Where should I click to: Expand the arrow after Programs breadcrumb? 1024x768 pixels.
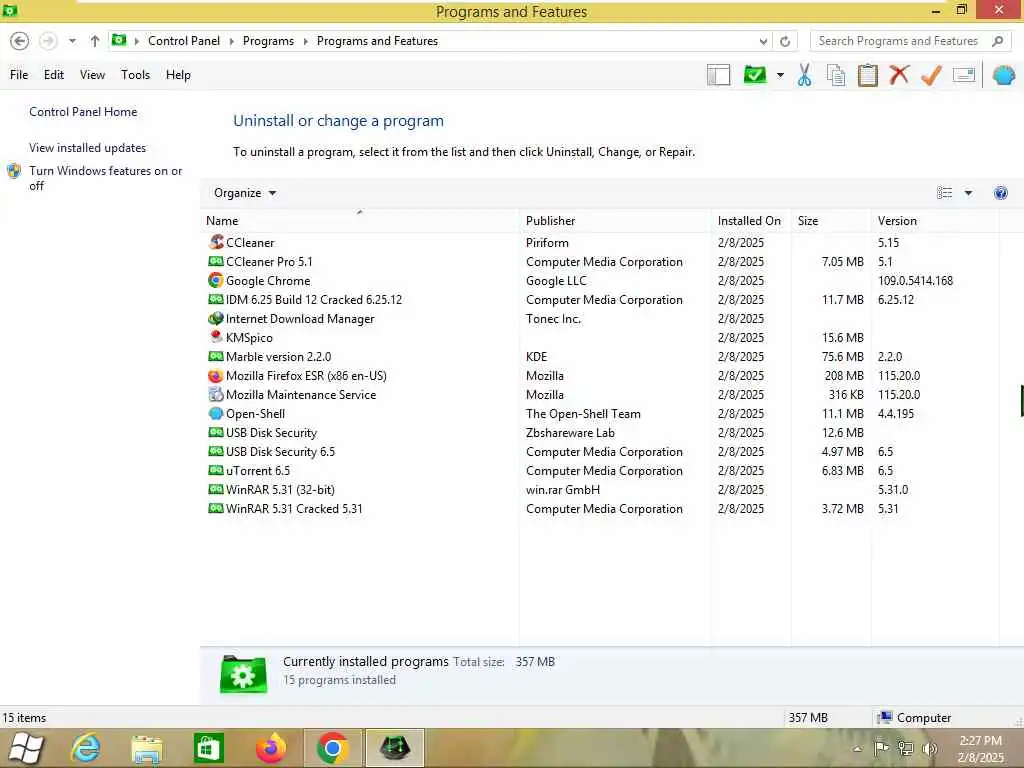point(305,41)
